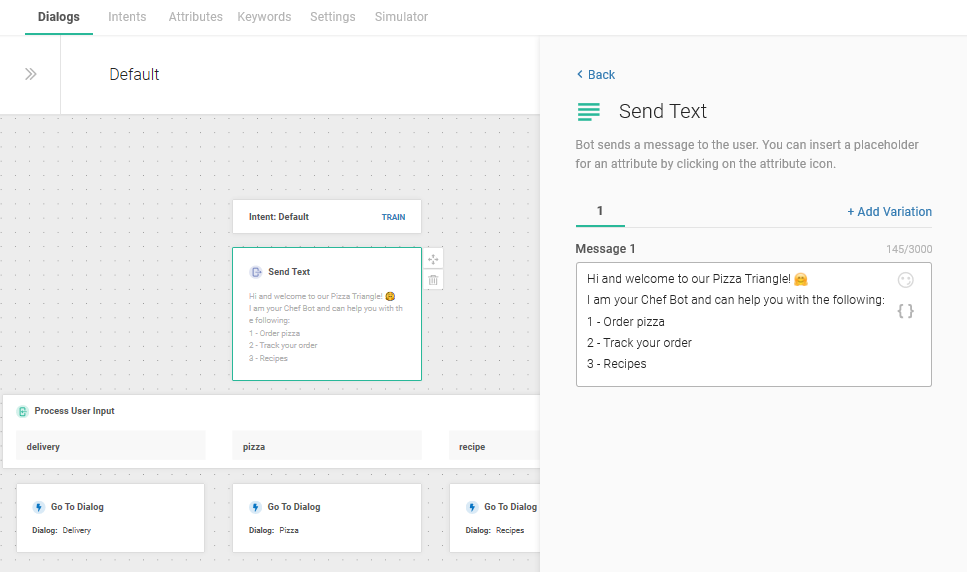The image size is (967, 572).
Task: Click the curly braces attribute placeholder icon
Action: click(905, 311)
